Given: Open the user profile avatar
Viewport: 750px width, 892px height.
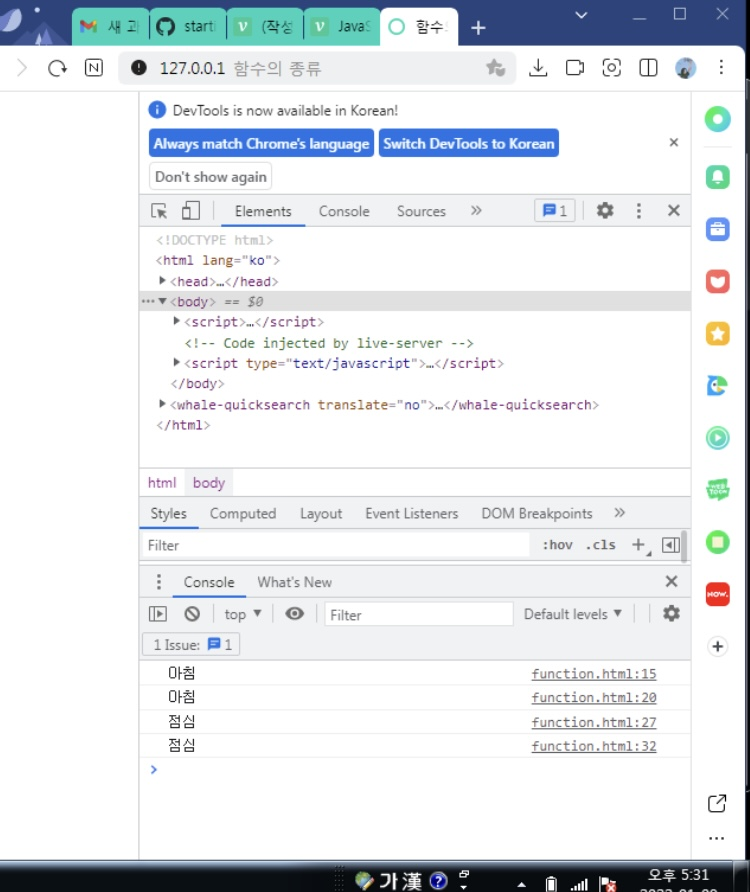Looking at the screenshot, I should 685,68.
